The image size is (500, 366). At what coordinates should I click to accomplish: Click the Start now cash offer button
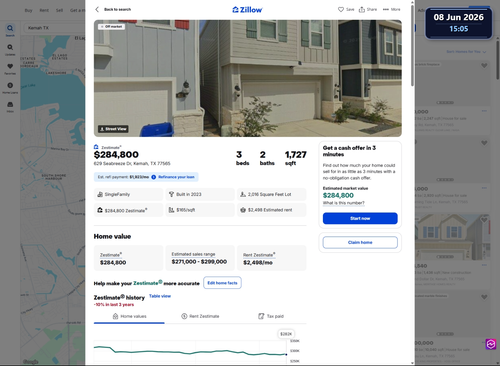click(x=360, y=218)
